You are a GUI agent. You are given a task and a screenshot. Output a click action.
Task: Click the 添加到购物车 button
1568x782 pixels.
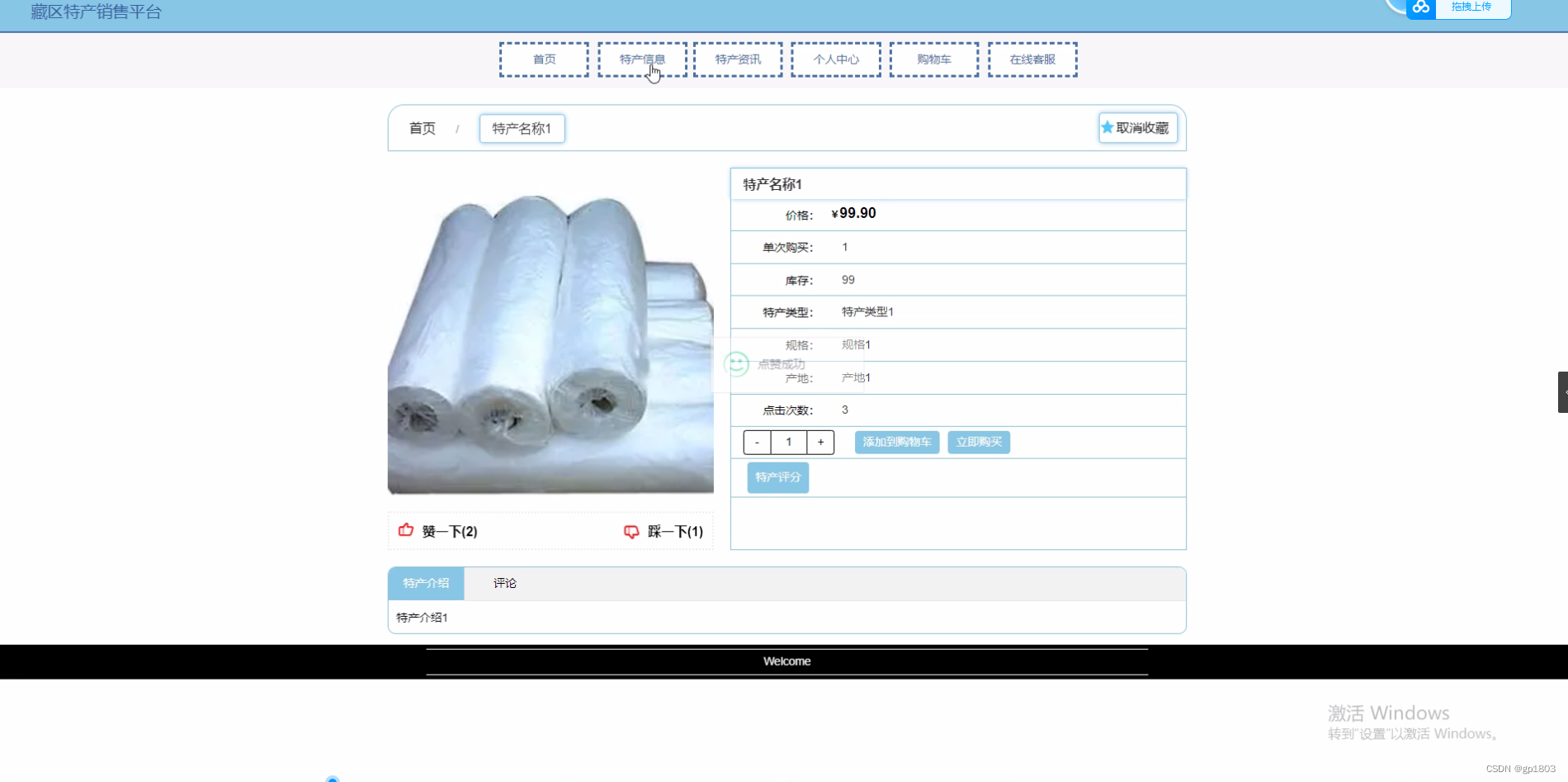pyautogui.click(x=896, y=442)
